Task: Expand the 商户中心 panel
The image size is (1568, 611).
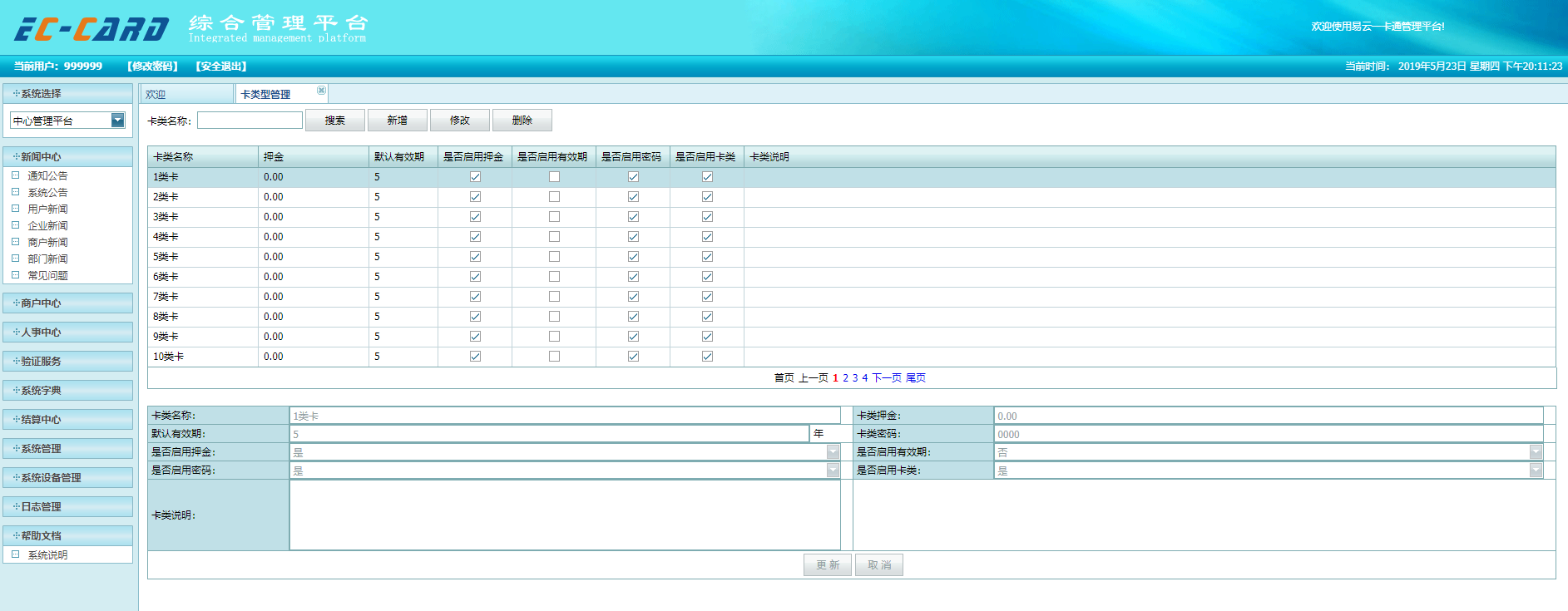Action: coord(68,303)
